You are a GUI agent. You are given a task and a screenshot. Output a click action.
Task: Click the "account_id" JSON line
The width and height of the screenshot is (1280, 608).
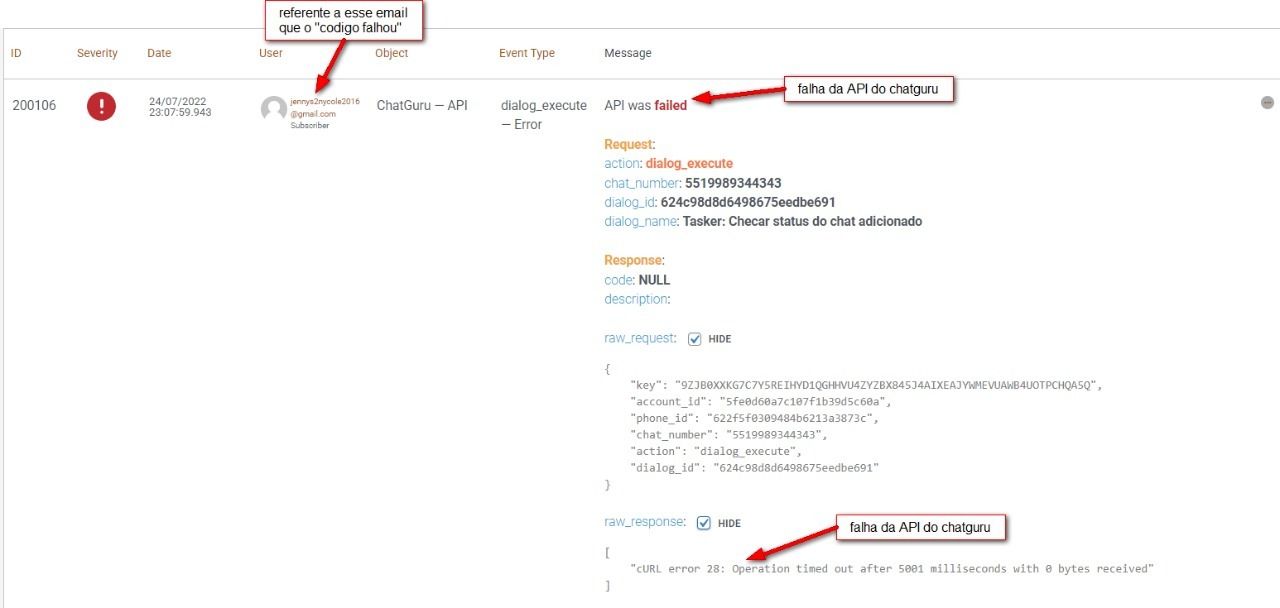(x=760, y=402)
